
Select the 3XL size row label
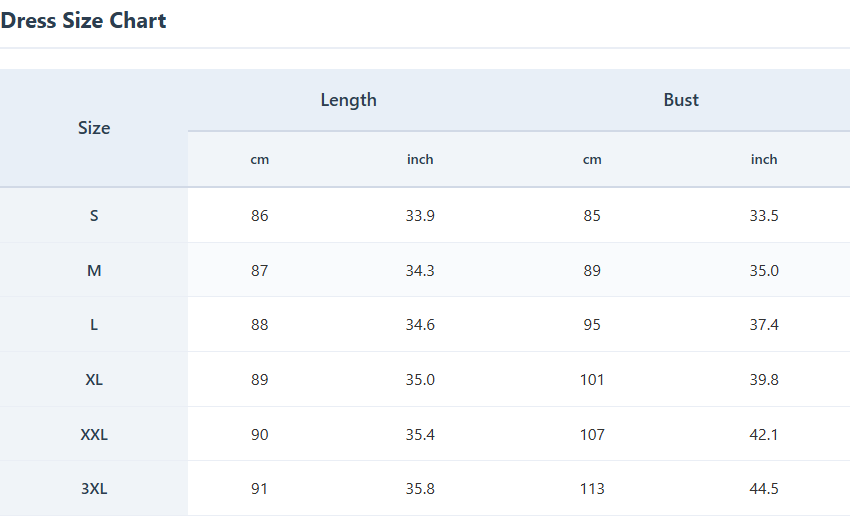pos(94,489)
